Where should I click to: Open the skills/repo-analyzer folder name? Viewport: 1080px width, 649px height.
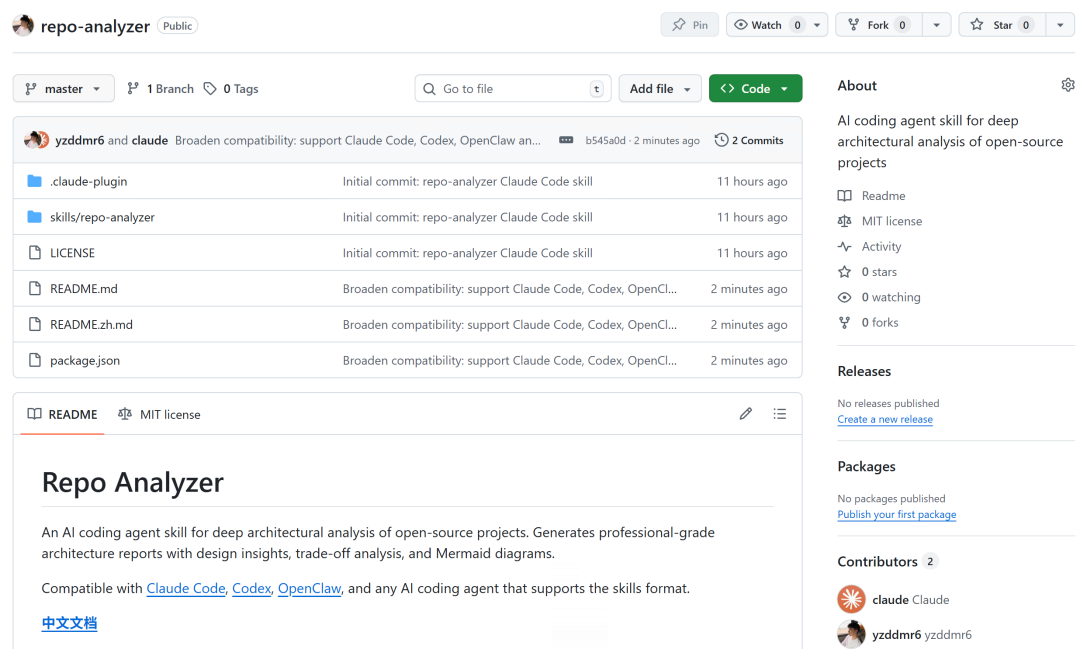(102, 217)
